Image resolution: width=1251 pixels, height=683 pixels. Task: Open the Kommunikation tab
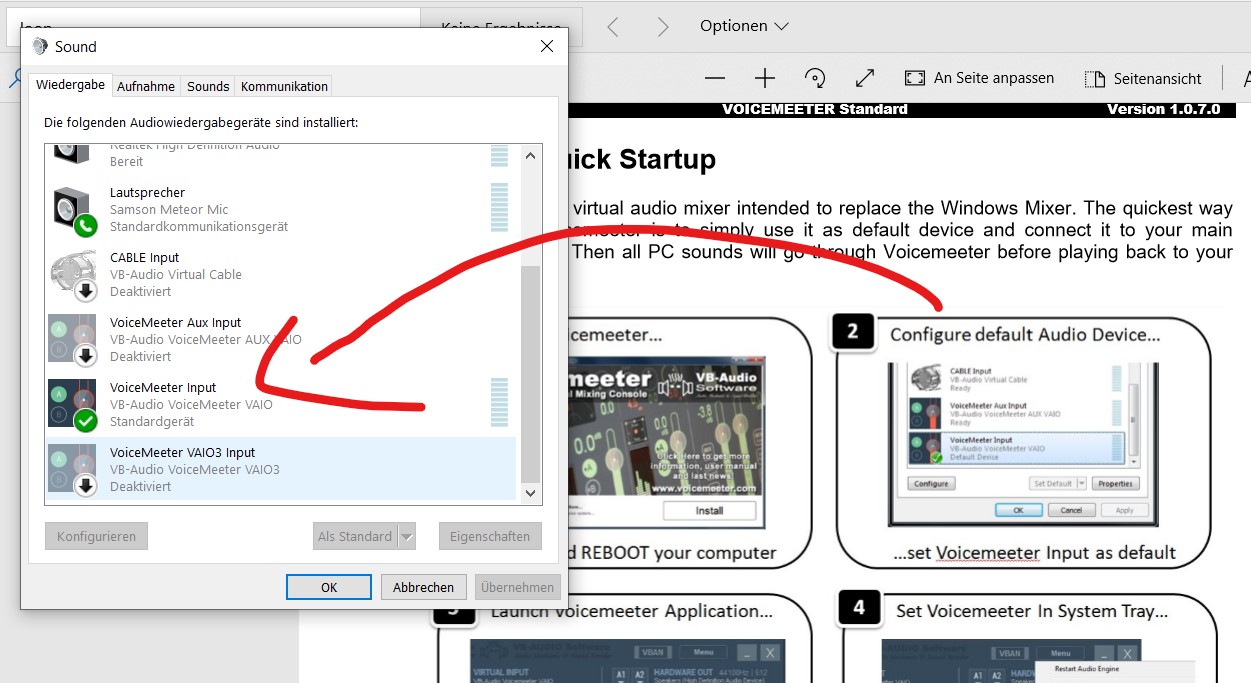(284, 86)
